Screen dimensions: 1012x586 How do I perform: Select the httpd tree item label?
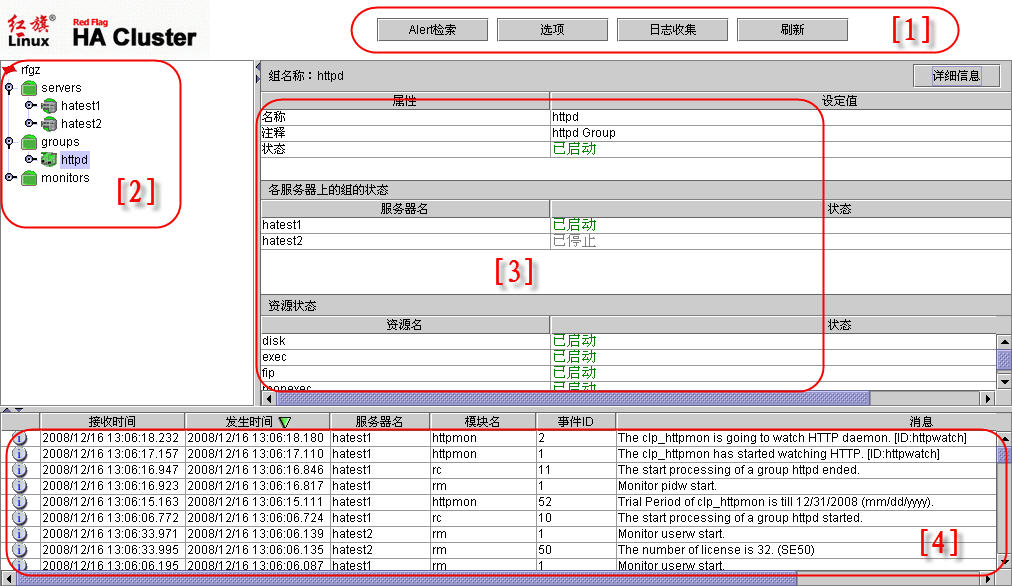(x=74, y=160)
